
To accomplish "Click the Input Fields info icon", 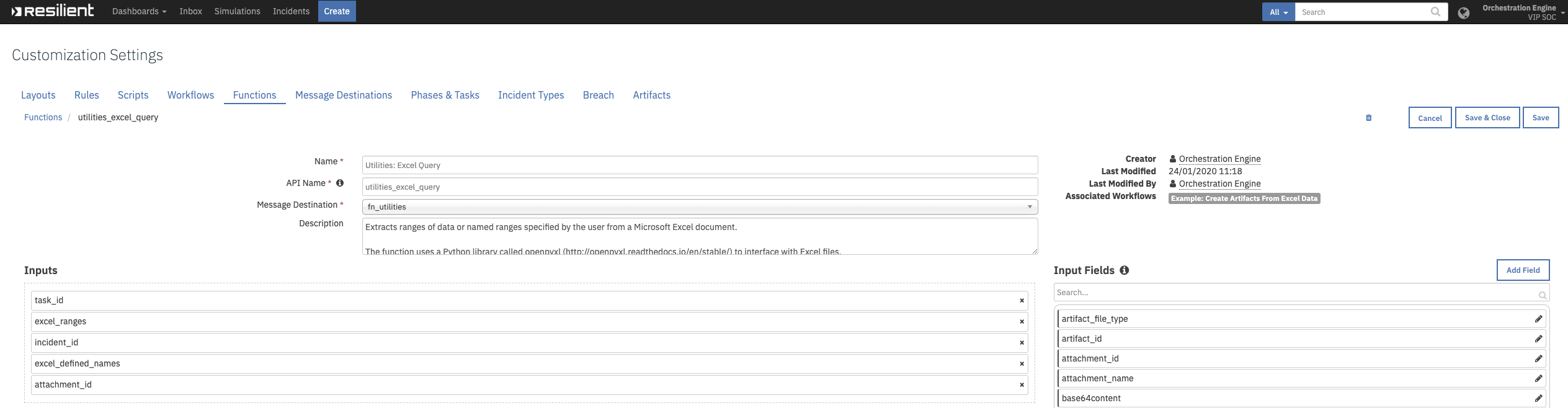I will [1125, 270].
